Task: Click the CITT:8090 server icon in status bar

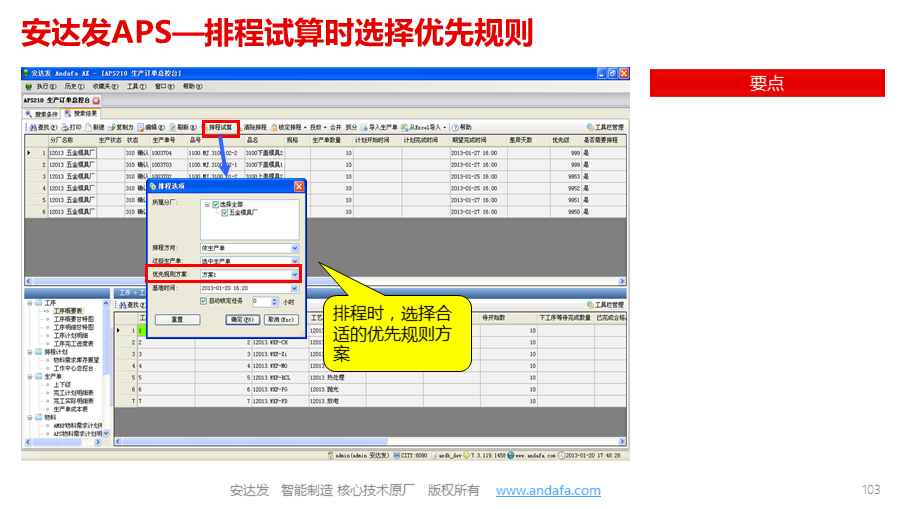Action: pyautogui.click(x=397, y=456)
